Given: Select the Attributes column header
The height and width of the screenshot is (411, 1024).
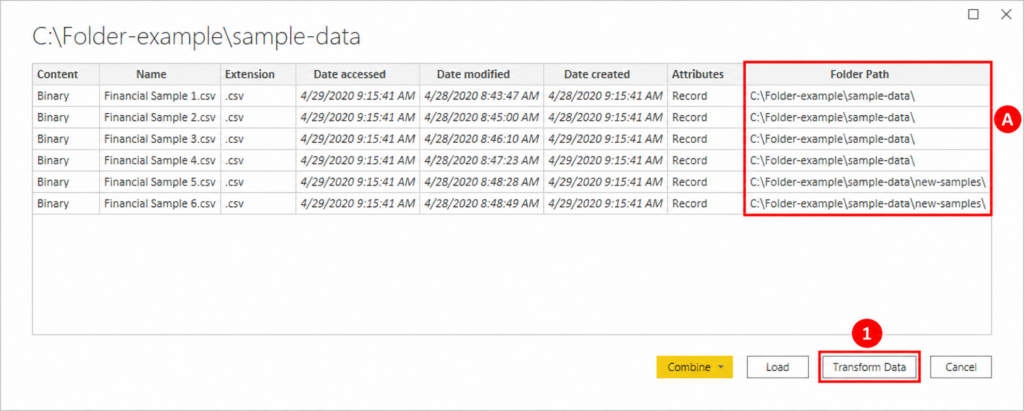Looking at the screenshot, I should click(x=705, y=74).
